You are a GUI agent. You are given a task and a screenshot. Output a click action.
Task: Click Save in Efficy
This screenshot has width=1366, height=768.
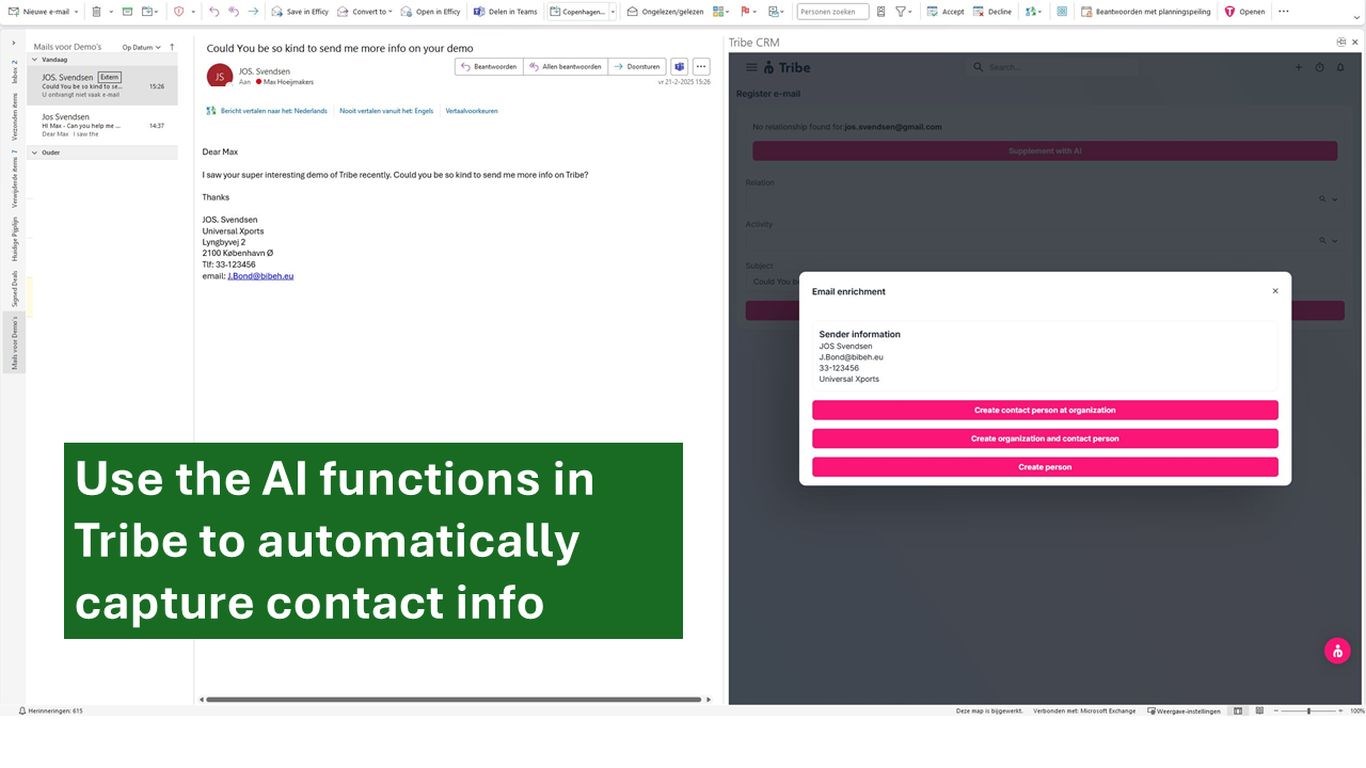(x=299, y=12)
